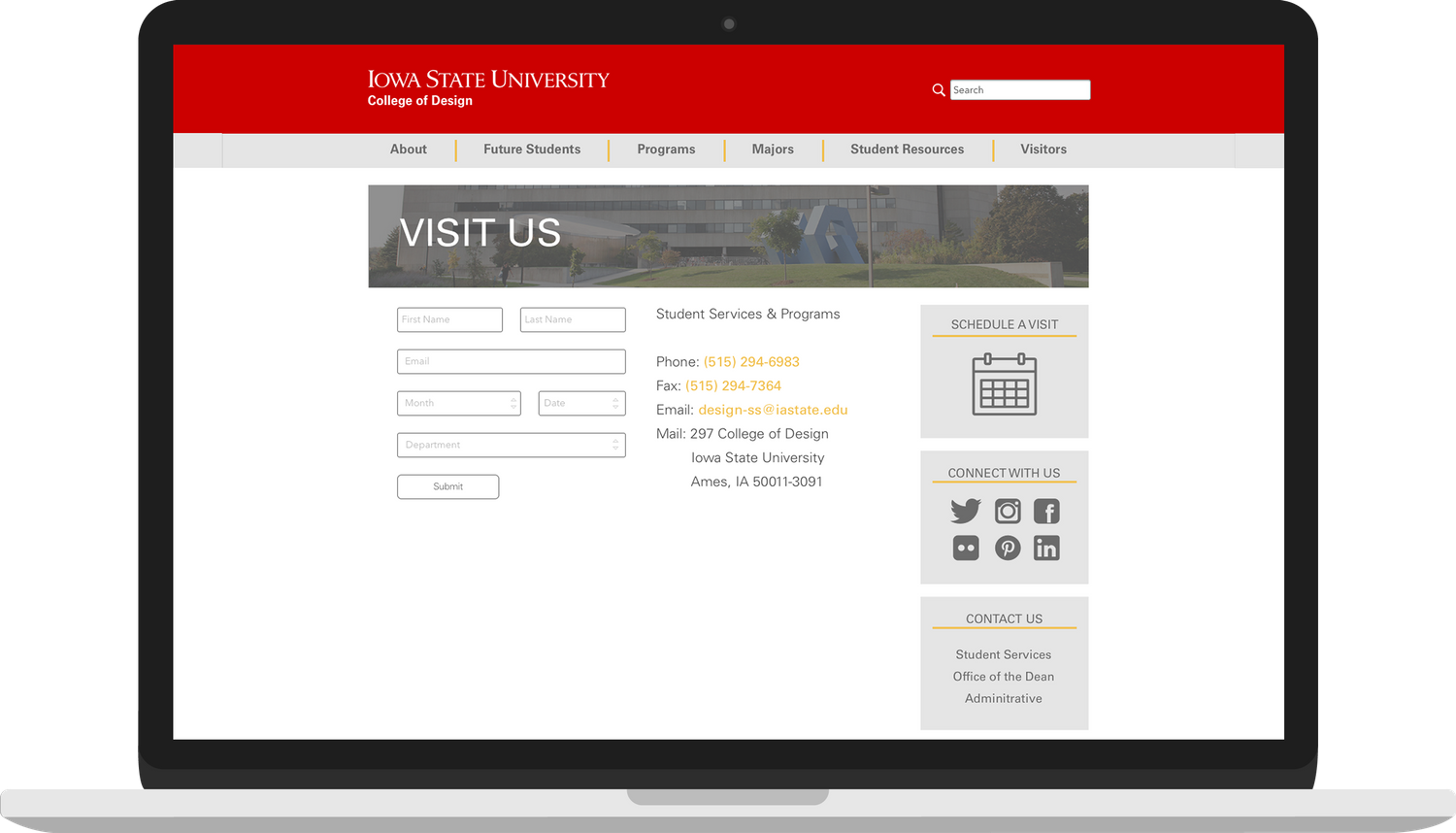Click the College of Design subtitle
The image size is (1456, 833).
click(420, 101)
